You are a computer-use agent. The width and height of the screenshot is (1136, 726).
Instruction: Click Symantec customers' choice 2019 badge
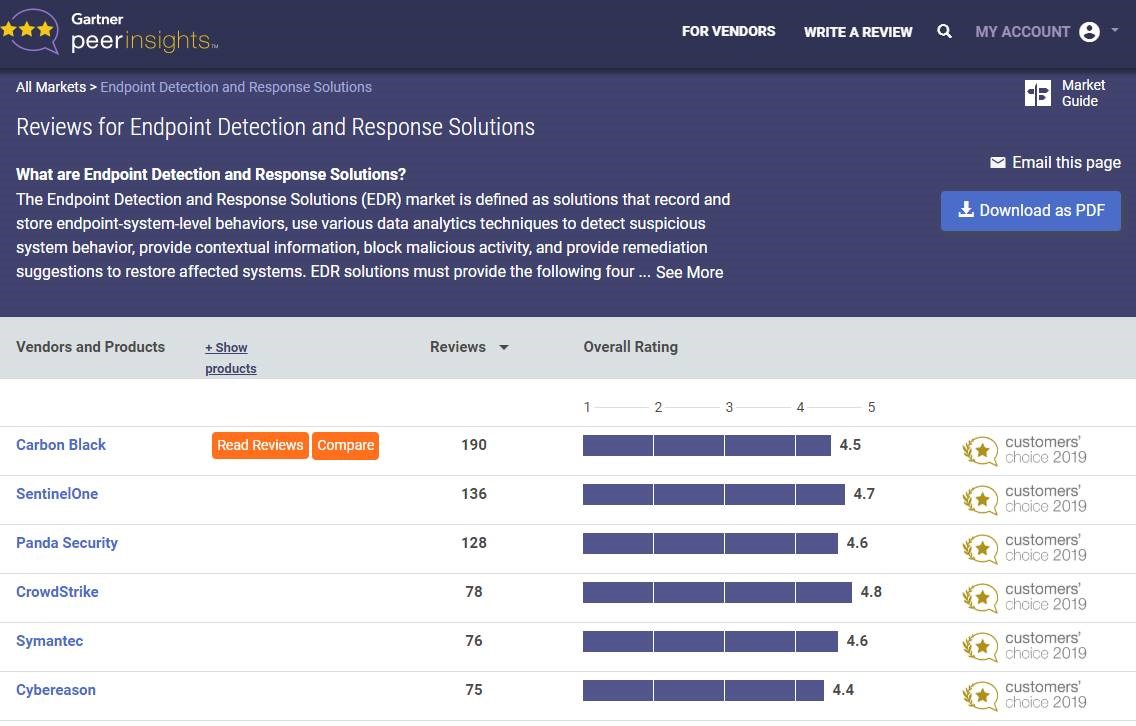pyautogui.click(x=1024, y=646)
